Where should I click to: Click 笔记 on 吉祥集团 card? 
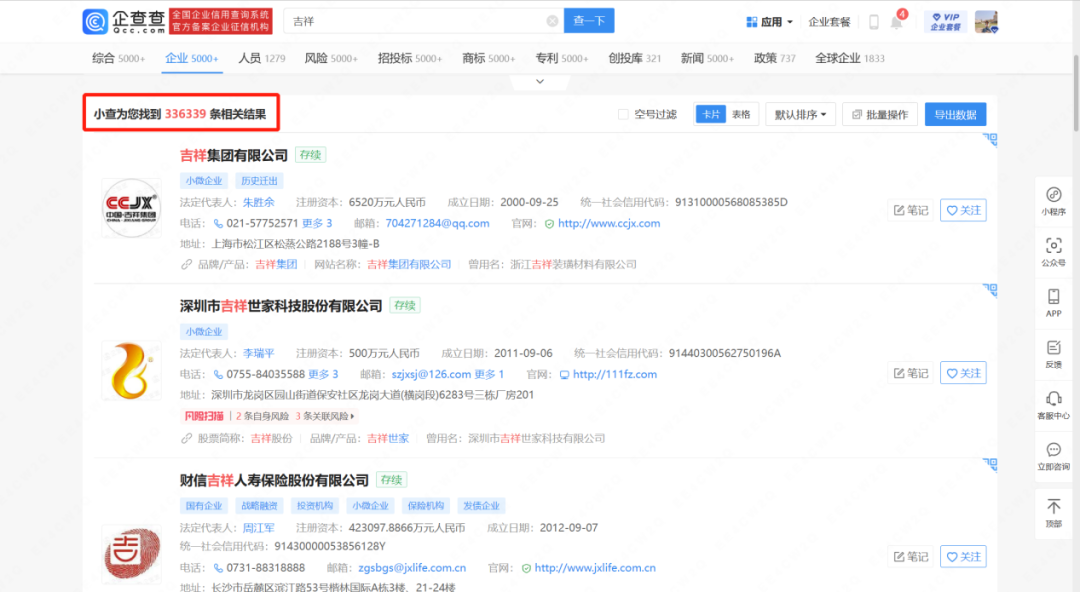pyautogui.click(x=911, y=210)
